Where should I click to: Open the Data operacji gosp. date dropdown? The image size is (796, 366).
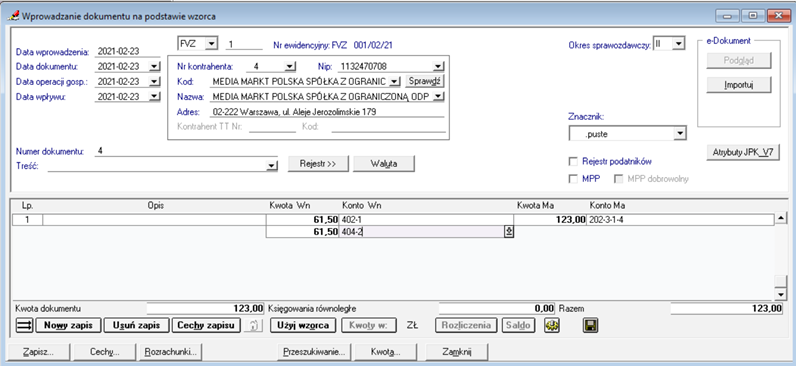point(155,82)
